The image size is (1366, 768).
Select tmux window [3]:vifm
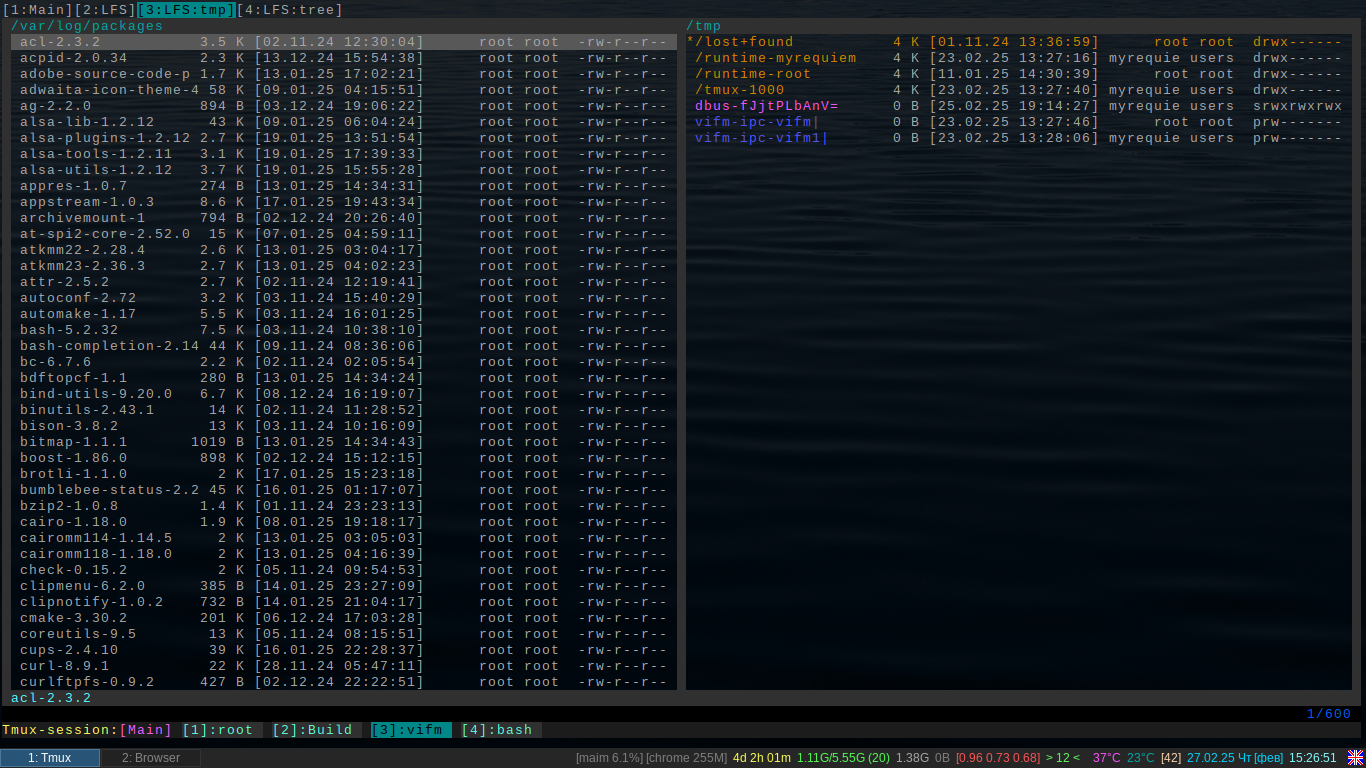[411, 730]
